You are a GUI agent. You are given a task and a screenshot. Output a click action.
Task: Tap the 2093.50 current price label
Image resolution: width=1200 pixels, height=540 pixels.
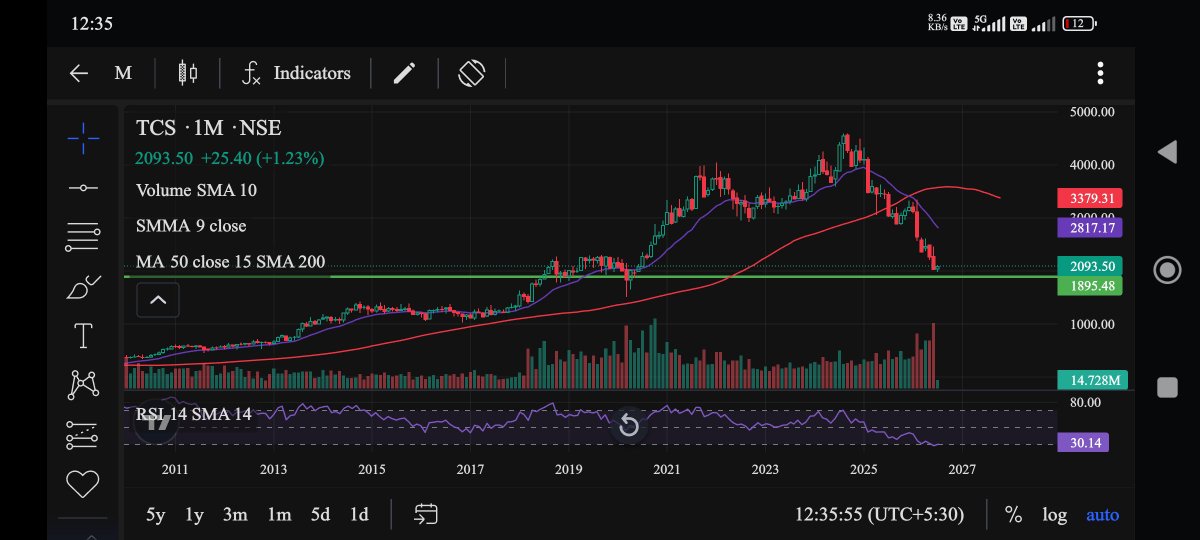click(x=1090, y=266)
